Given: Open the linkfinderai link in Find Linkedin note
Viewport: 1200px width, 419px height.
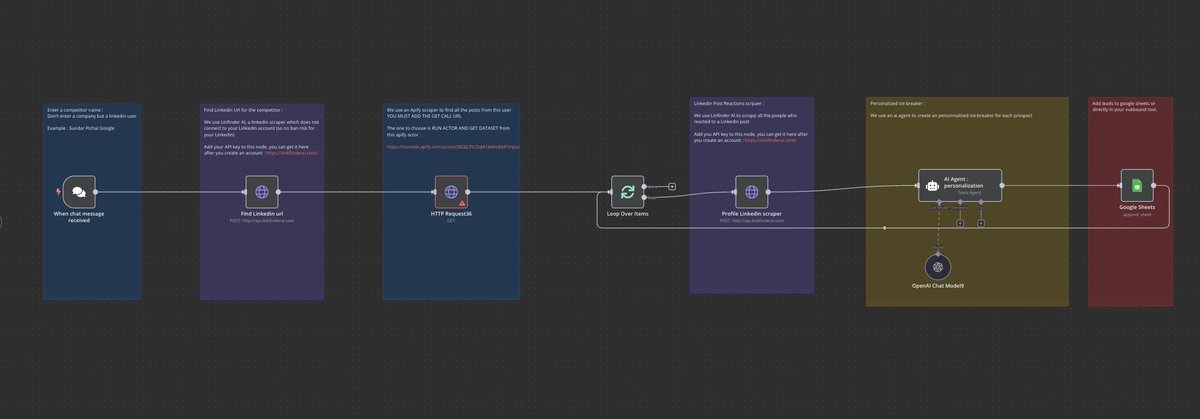Looking at the screenshot, I should point(292,153).
